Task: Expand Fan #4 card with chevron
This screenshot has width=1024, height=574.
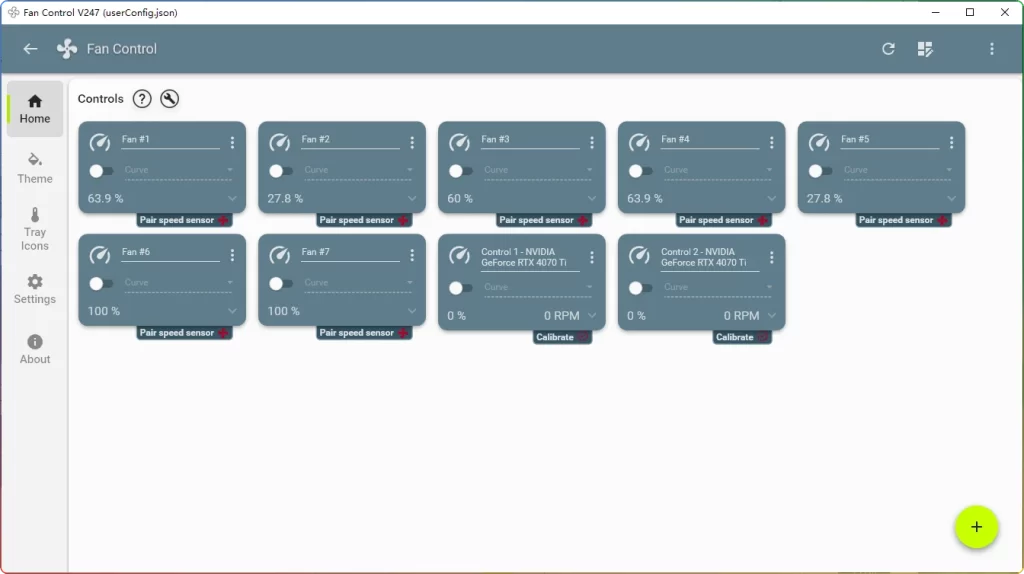Action: tap(772, 199)
